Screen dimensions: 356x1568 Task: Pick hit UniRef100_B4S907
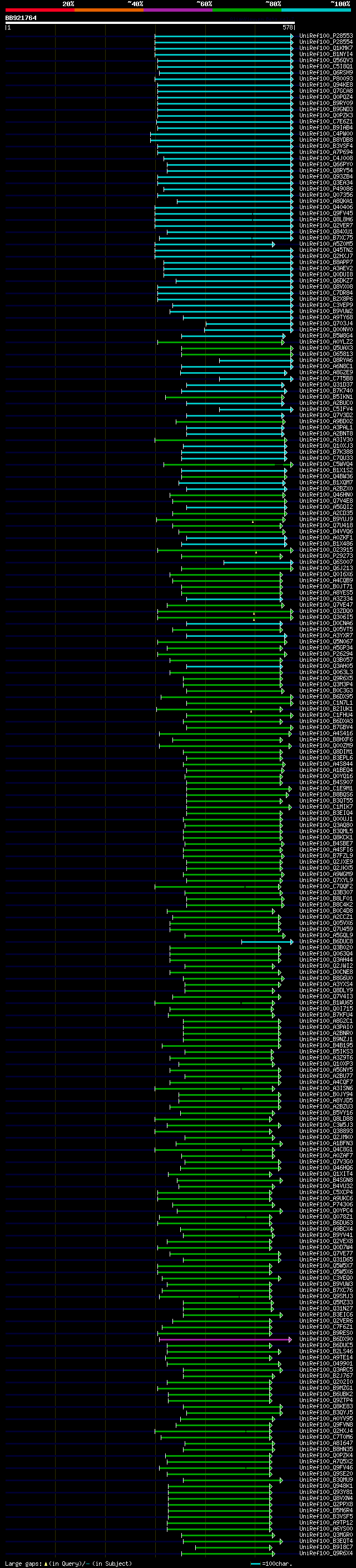(x=326, y=782)
